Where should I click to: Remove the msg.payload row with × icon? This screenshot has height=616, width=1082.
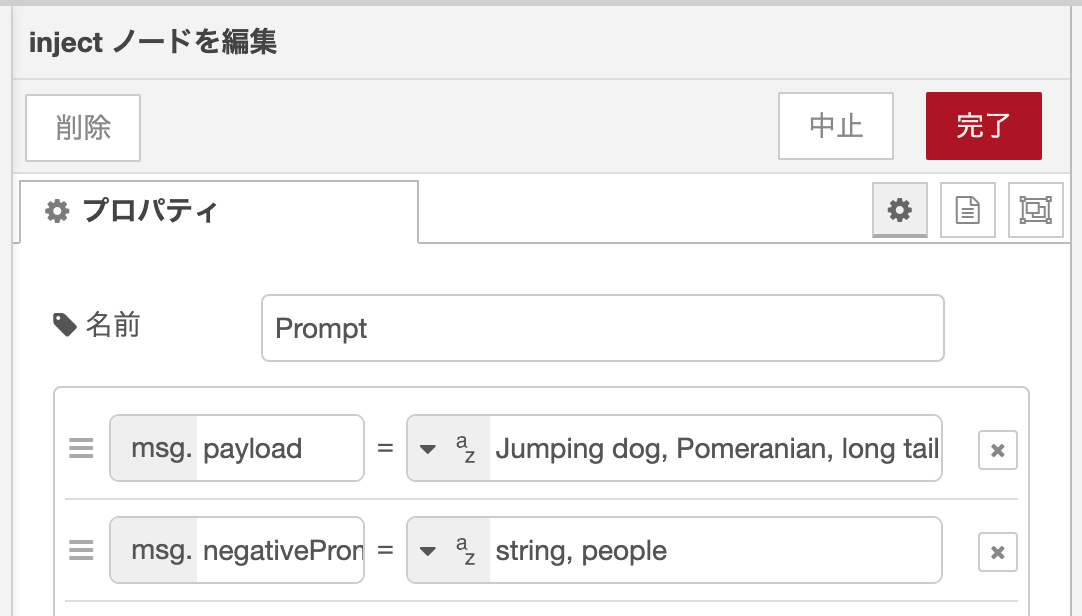(996, 449)
